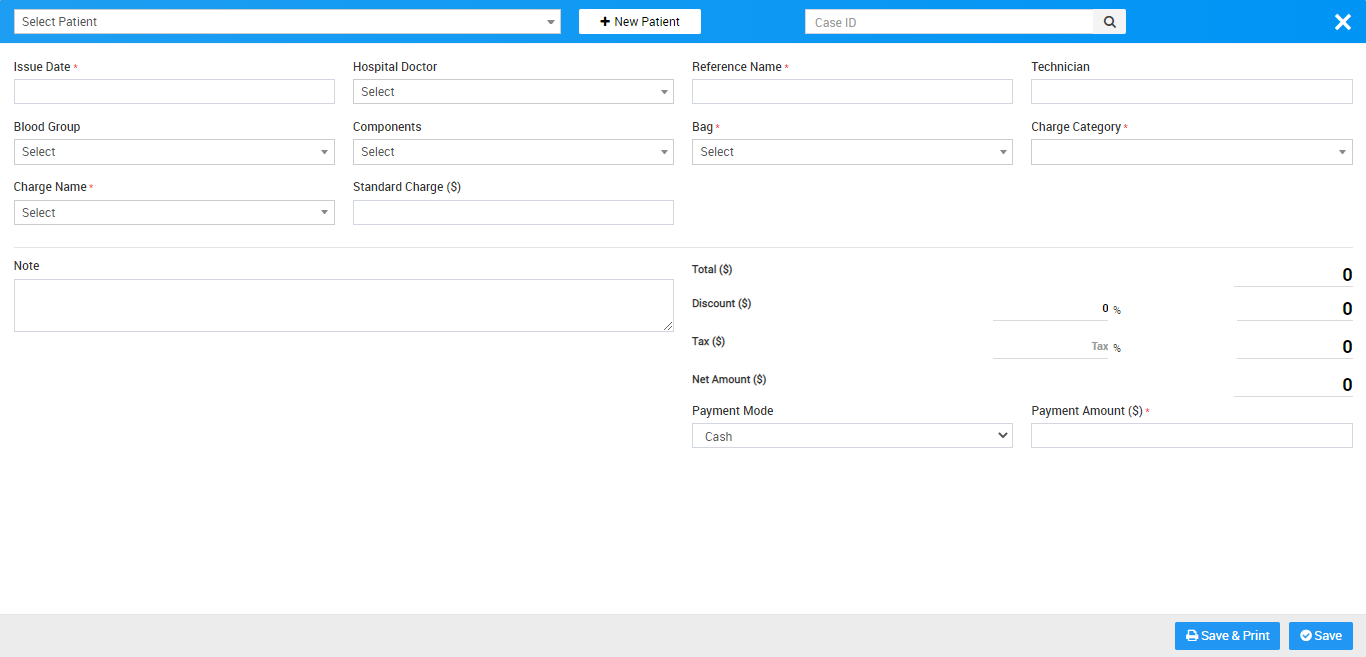Click the Issue Date input field
The width and height of the screenshot is (1366, 657).
(174, 92)
